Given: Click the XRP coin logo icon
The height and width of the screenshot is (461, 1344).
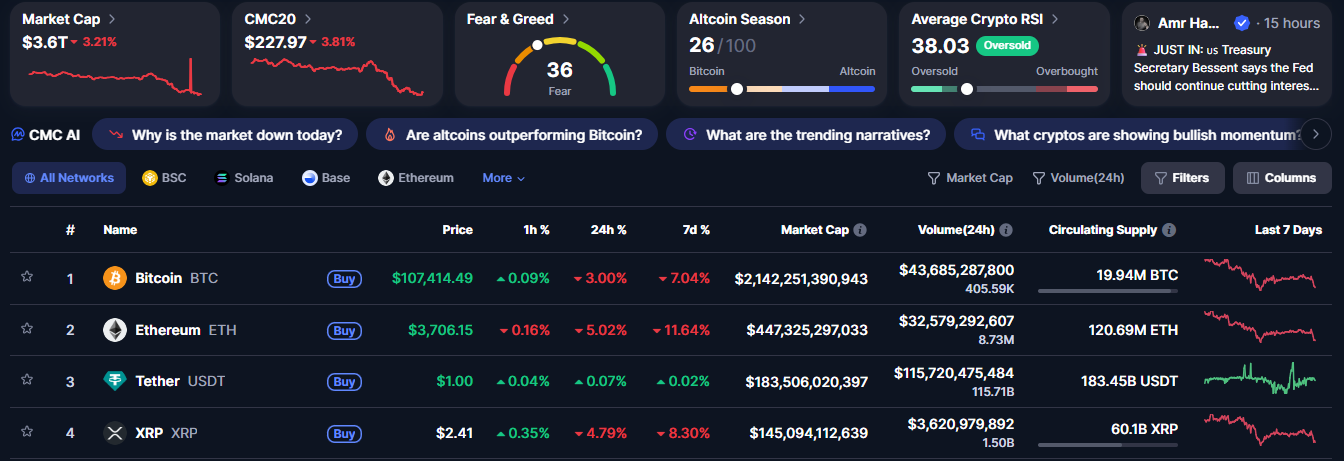Looking at the screenshot, I should point(115,433).
